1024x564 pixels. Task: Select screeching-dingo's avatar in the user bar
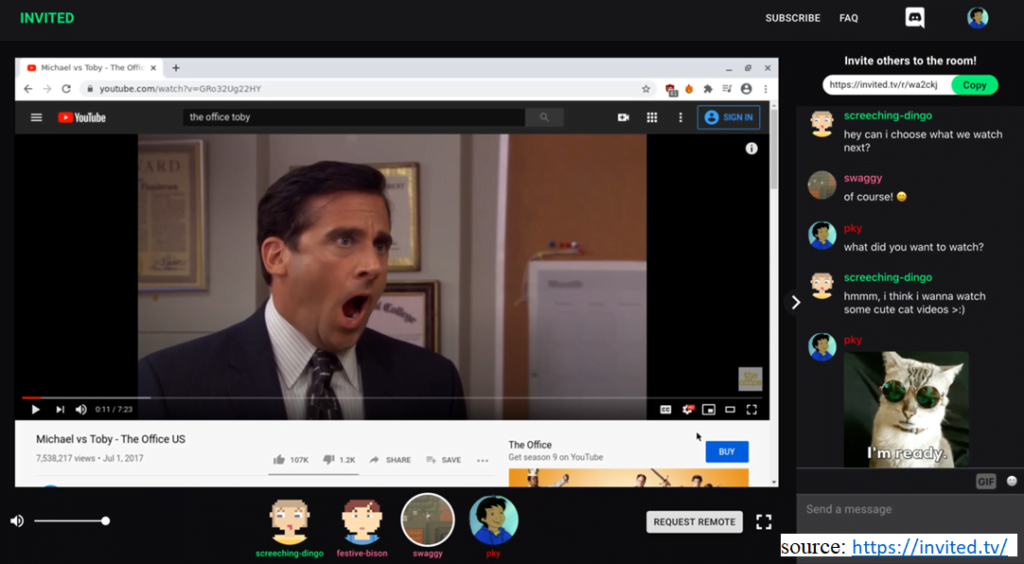[289, 521]
